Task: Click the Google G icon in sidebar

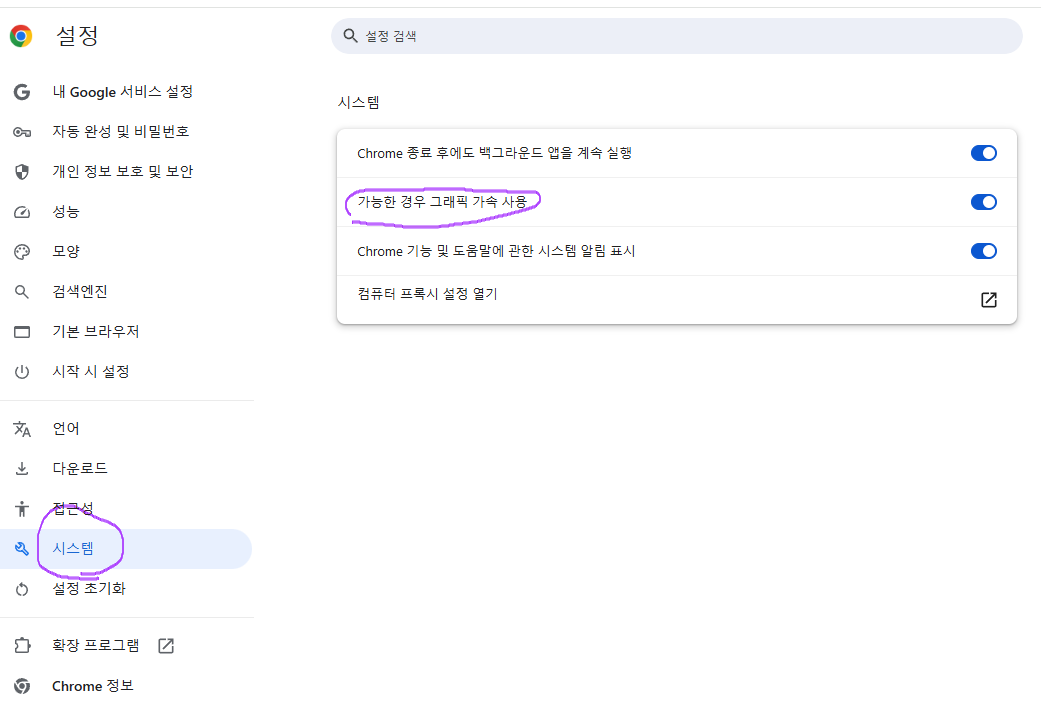Action: coord(22,92)
